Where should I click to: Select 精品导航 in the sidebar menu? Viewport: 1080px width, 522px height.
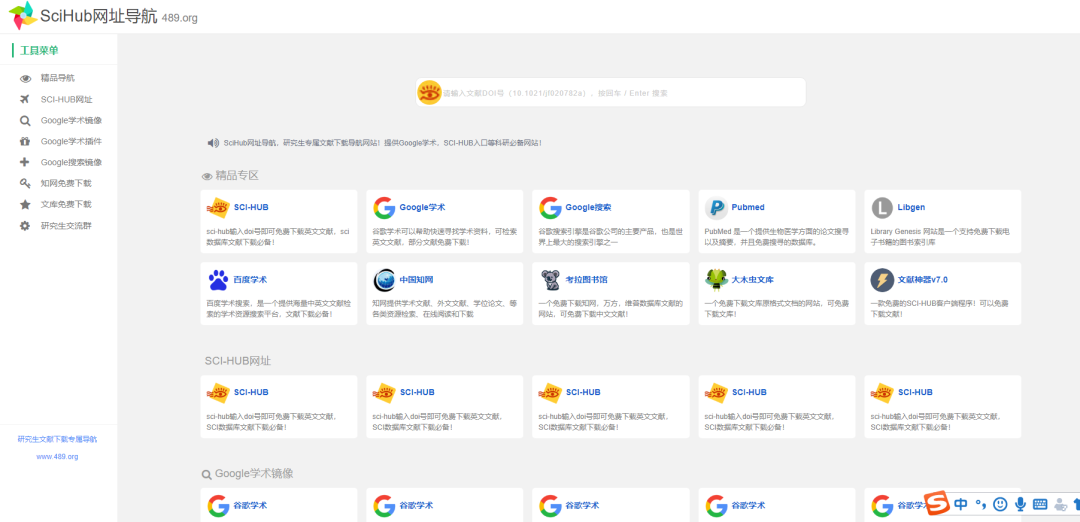click(57, 78)
